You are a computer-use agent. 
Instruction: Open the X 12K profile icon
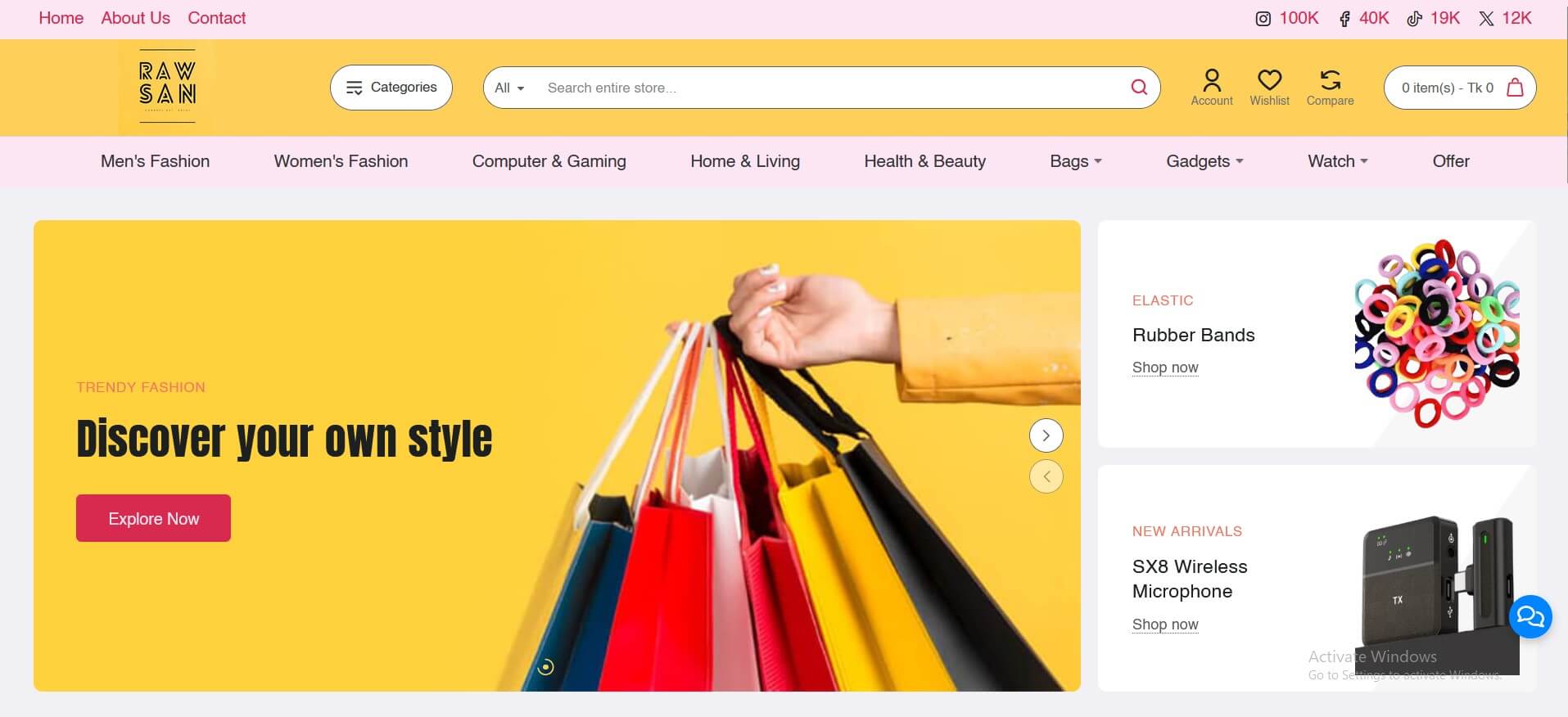[1486, 18]
